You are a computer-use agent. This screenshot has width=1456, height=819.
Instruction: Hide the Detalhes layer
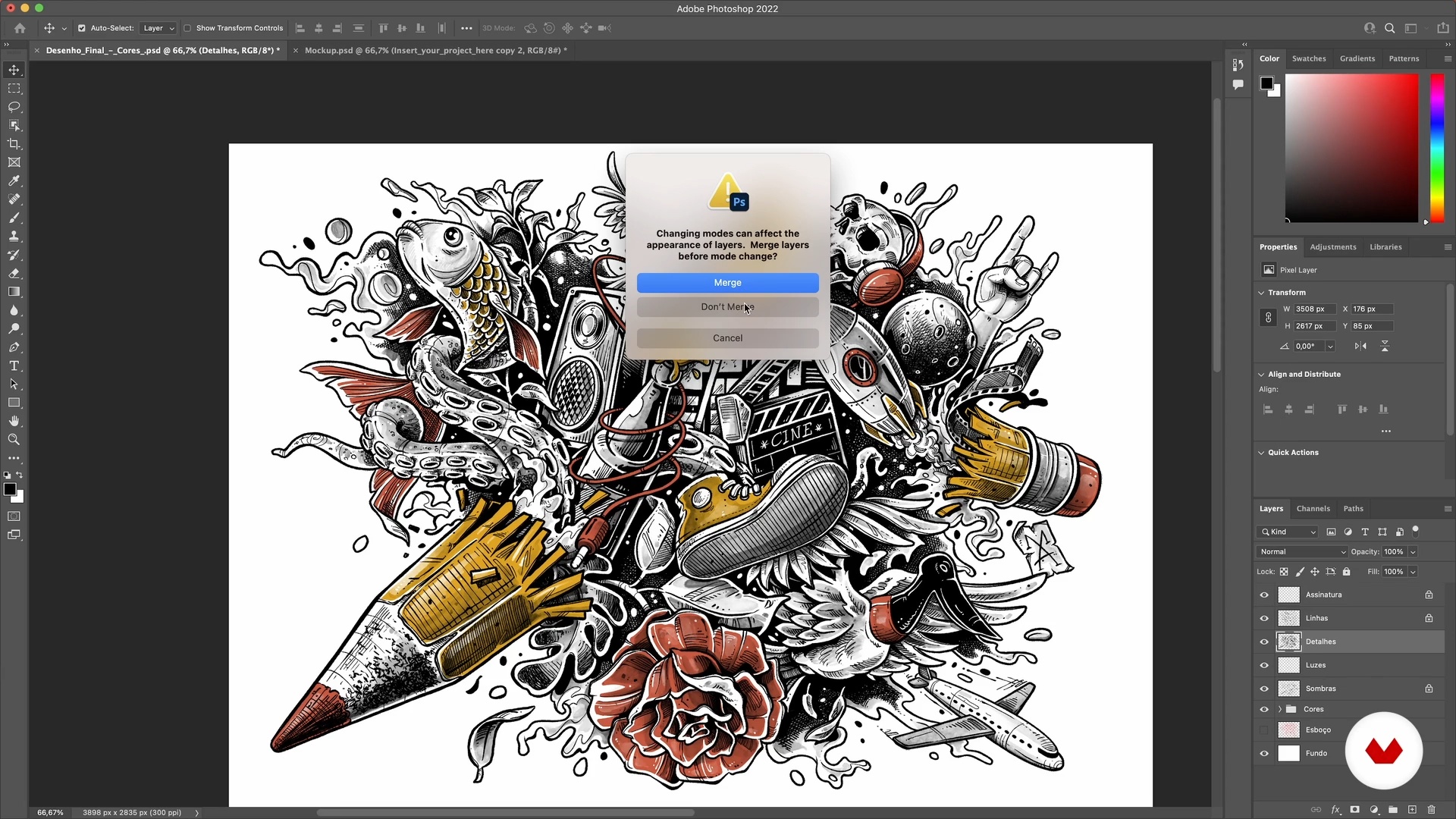(x=1263, y=642)
